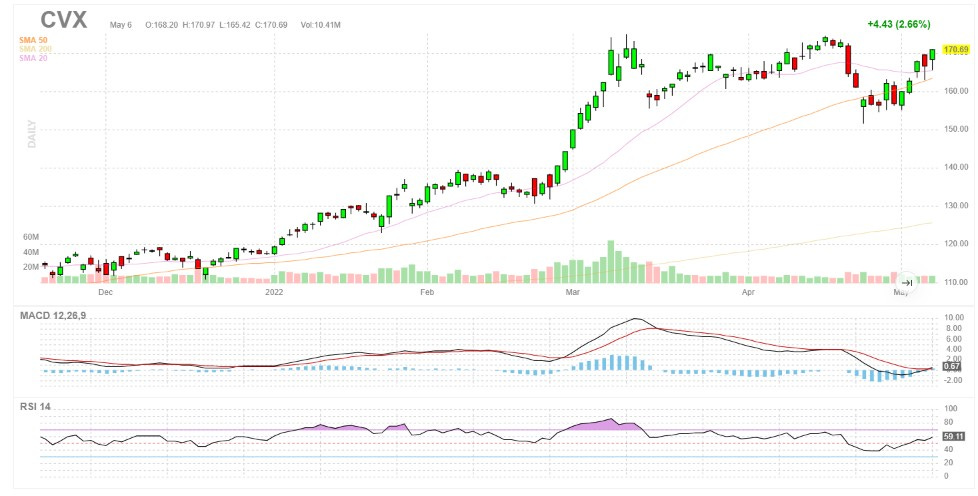Select the SMA 50 indicator label
Viewport: 978px width, 496px height.
[33, 40]
